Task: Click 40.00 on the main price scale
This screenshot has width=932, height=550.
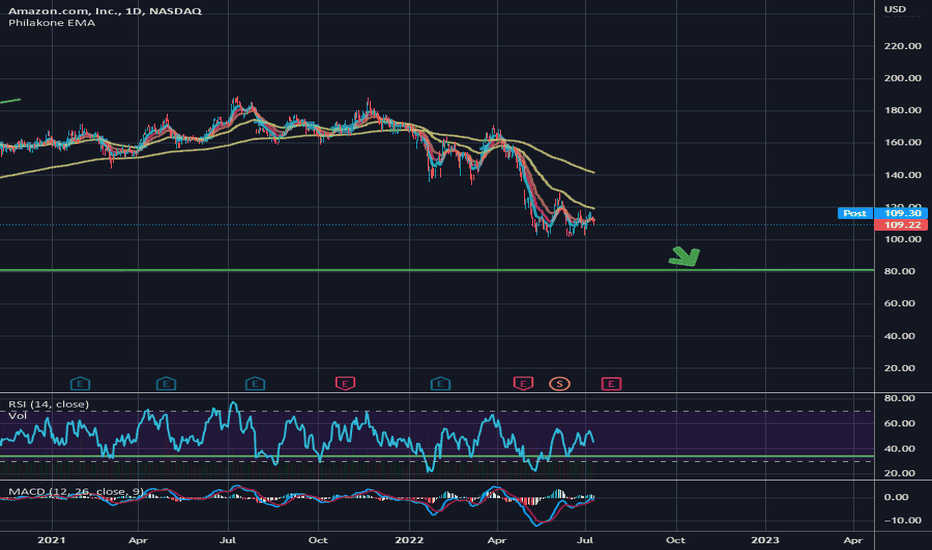Action: click(900, 336)
